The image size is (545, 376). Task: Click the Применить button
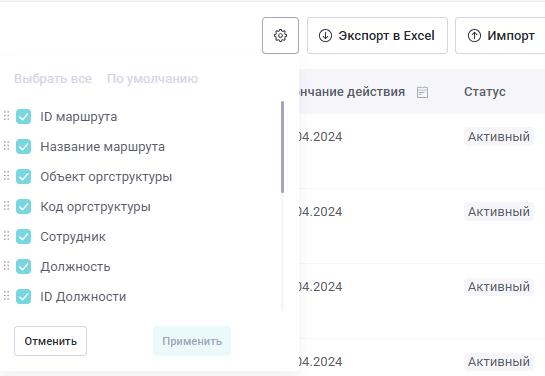pos(192,341)
